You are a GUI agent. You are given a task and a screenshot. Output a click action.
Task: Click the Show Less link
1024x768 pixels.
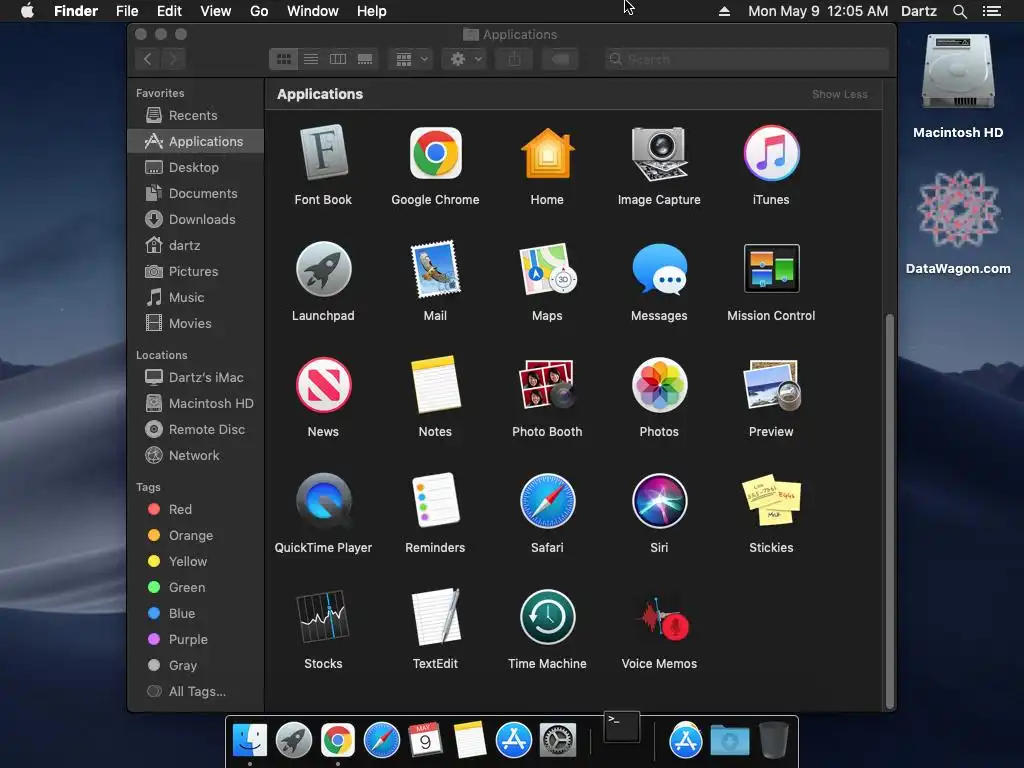[x=839, y=94]
